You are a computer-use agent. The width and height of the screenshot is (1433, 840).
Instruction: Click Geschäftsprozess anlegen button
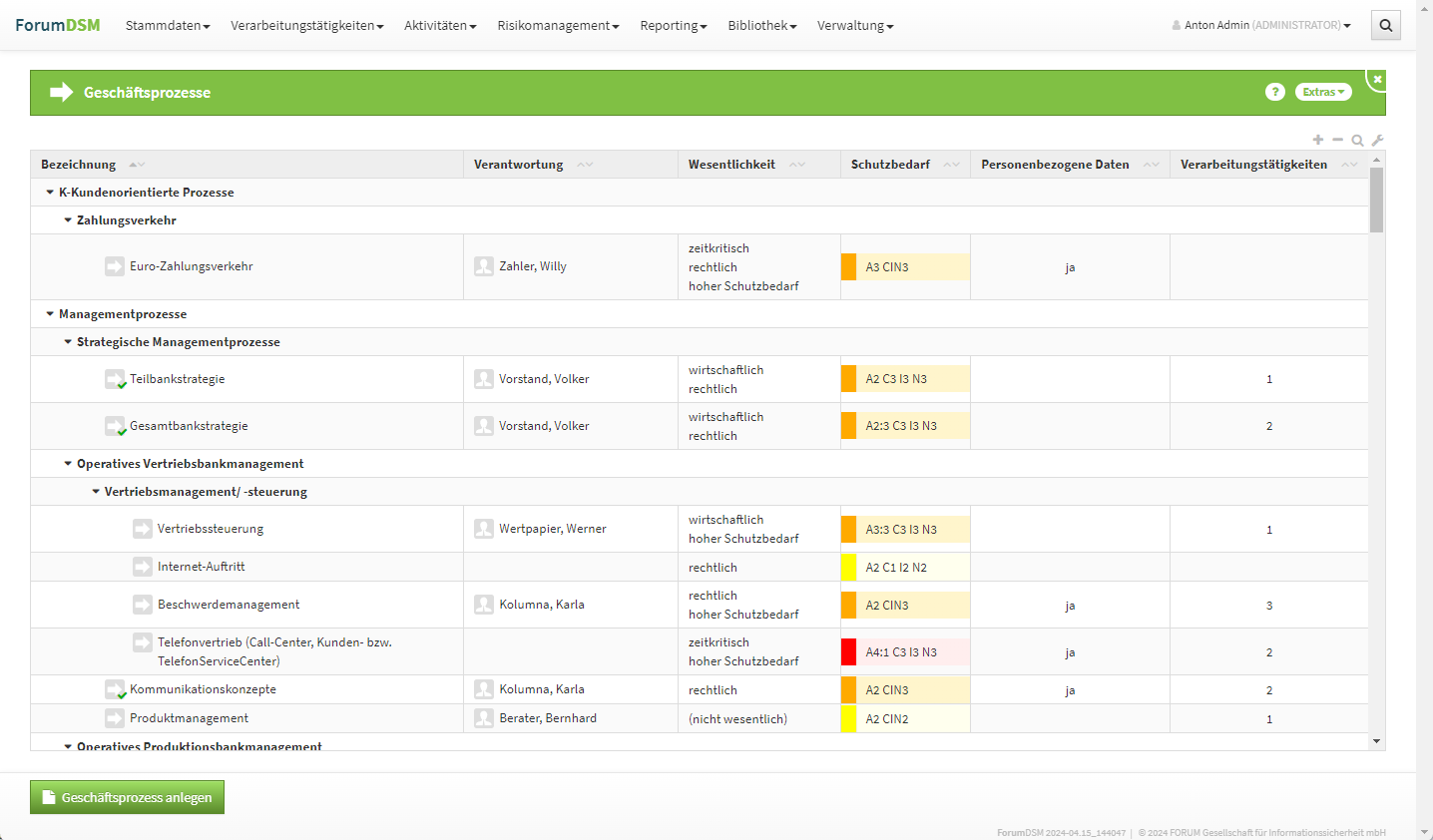(x=127, y=797)
